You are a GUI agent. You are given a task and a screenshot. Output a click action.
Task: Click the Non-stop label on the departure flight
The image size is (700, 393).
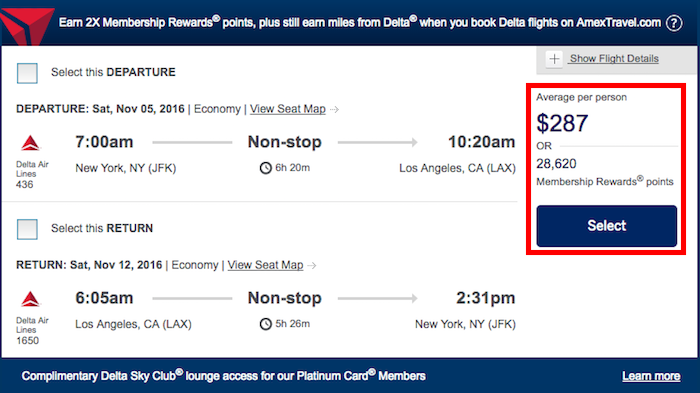(285, 142)
